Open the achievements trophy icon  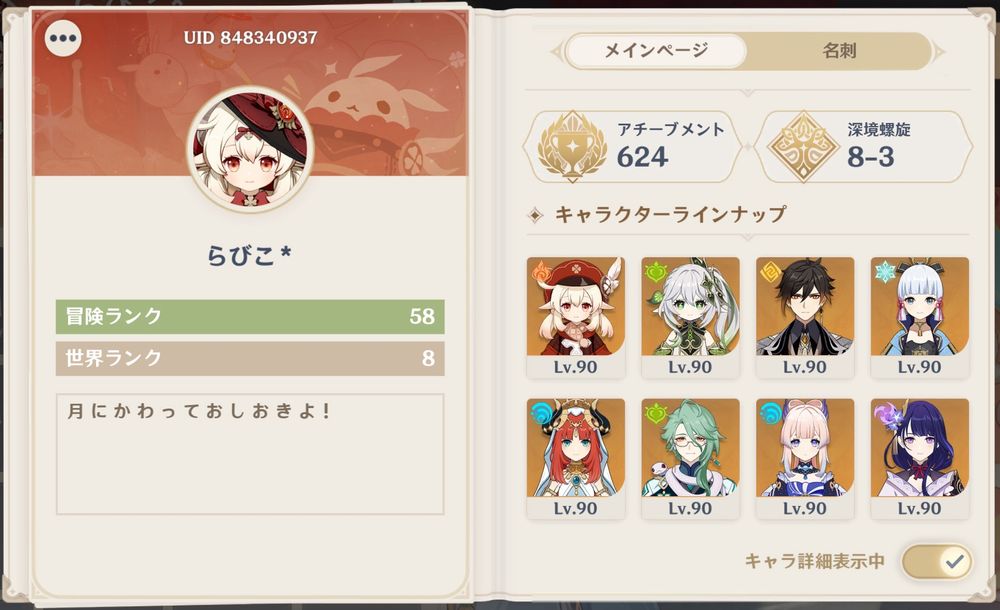[x=572, y=146]
